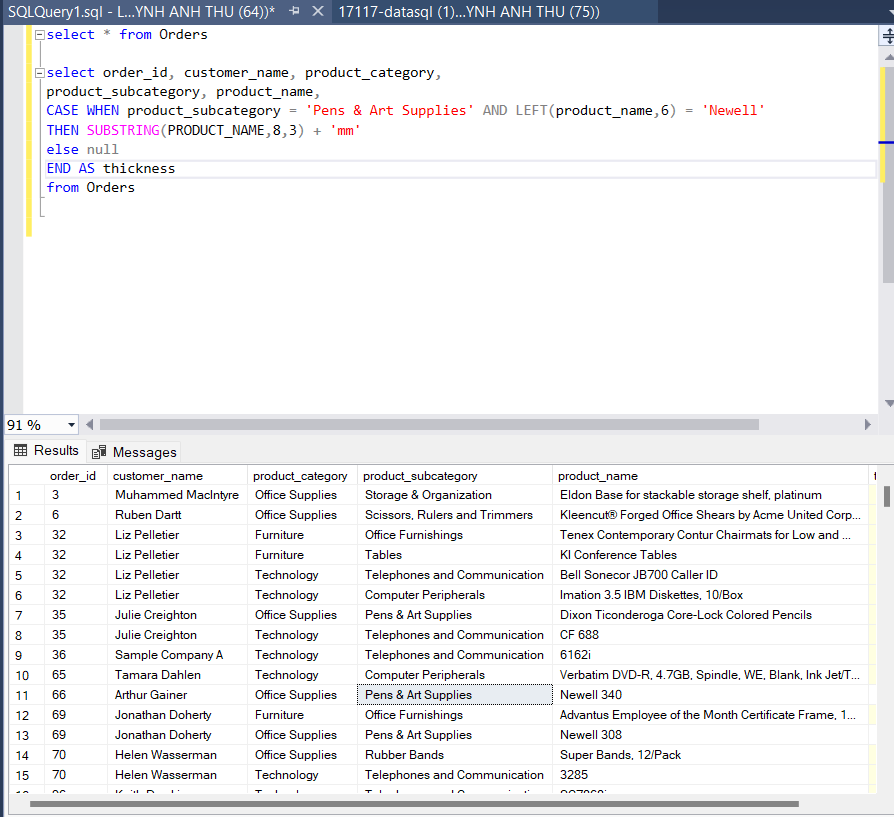The width and height of the screenshot is (894, 817).
Task: Switch to the Messages tab
Action: pyautogui.click(x=143, y=452)
